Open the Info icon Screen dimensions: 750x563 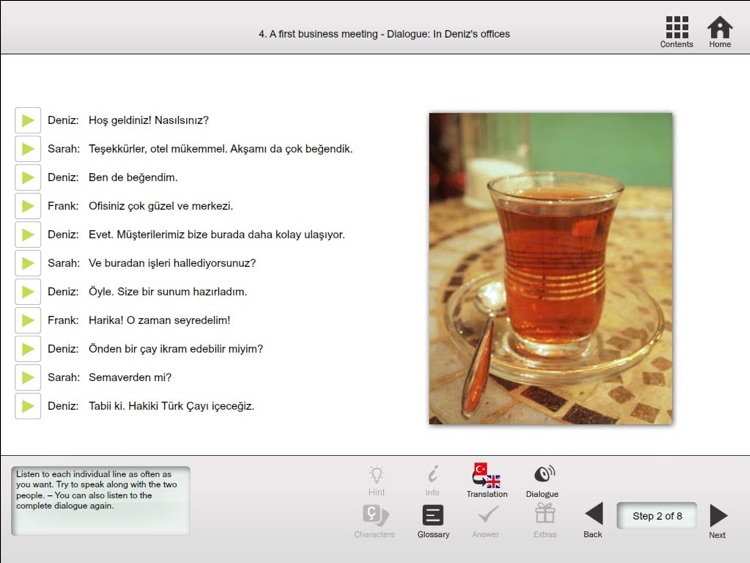pos(432,480)
